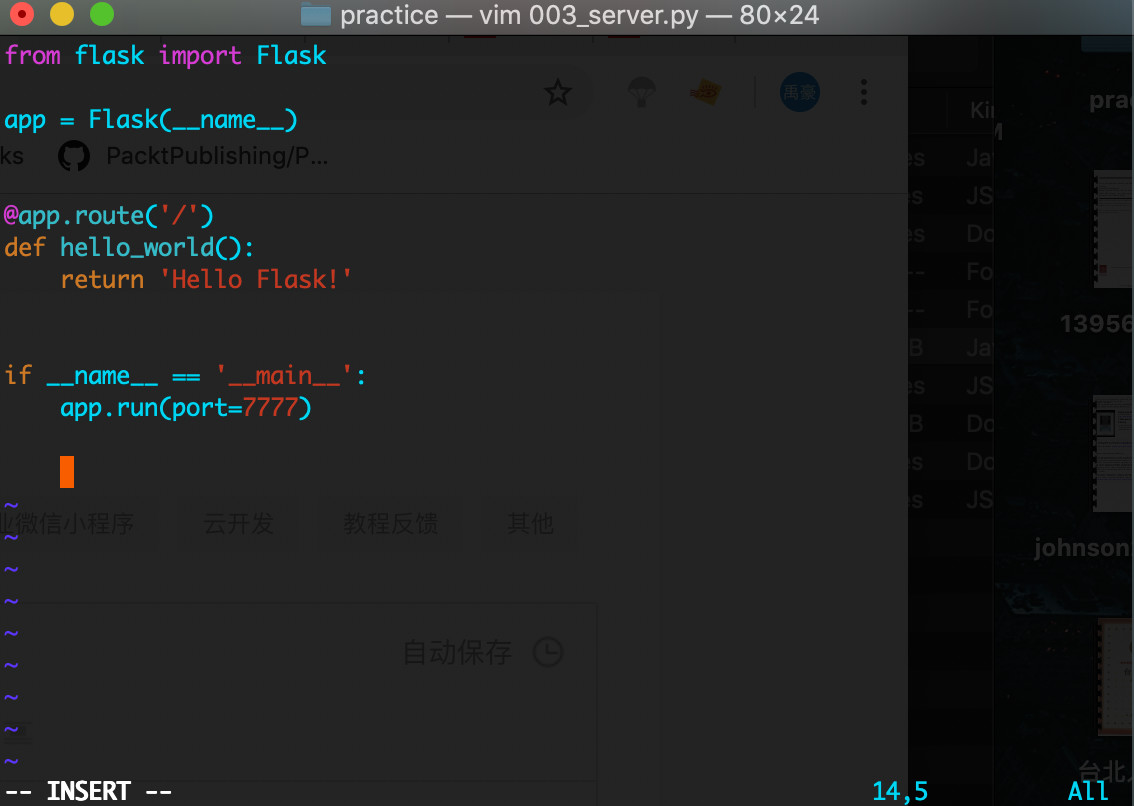Click the '13956' label on the desktop
This screenshot has height=806, width=1134.
pos(1096,323)
